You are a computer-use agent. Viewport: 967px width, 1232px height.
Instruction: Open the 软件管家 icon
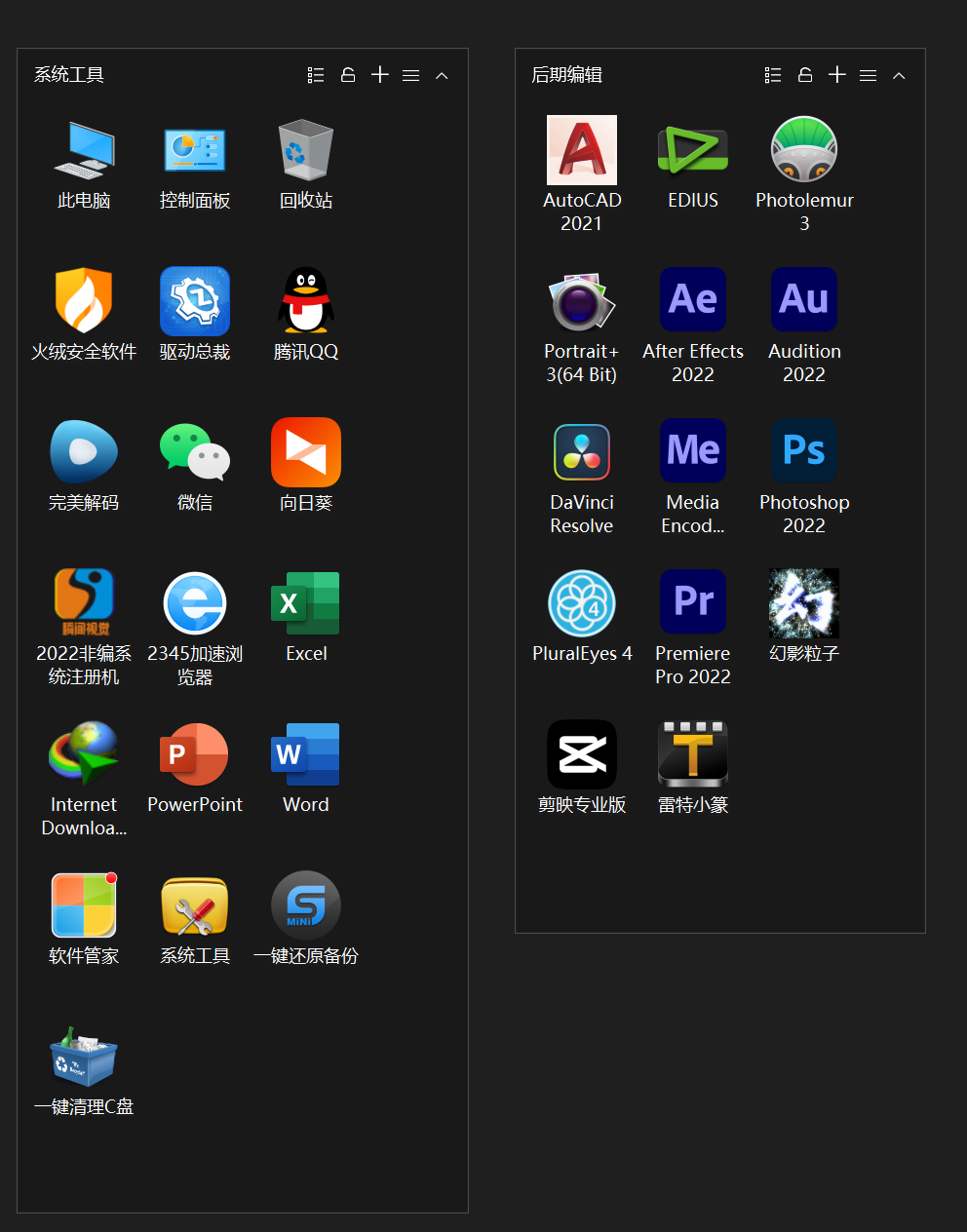(84, 905)
